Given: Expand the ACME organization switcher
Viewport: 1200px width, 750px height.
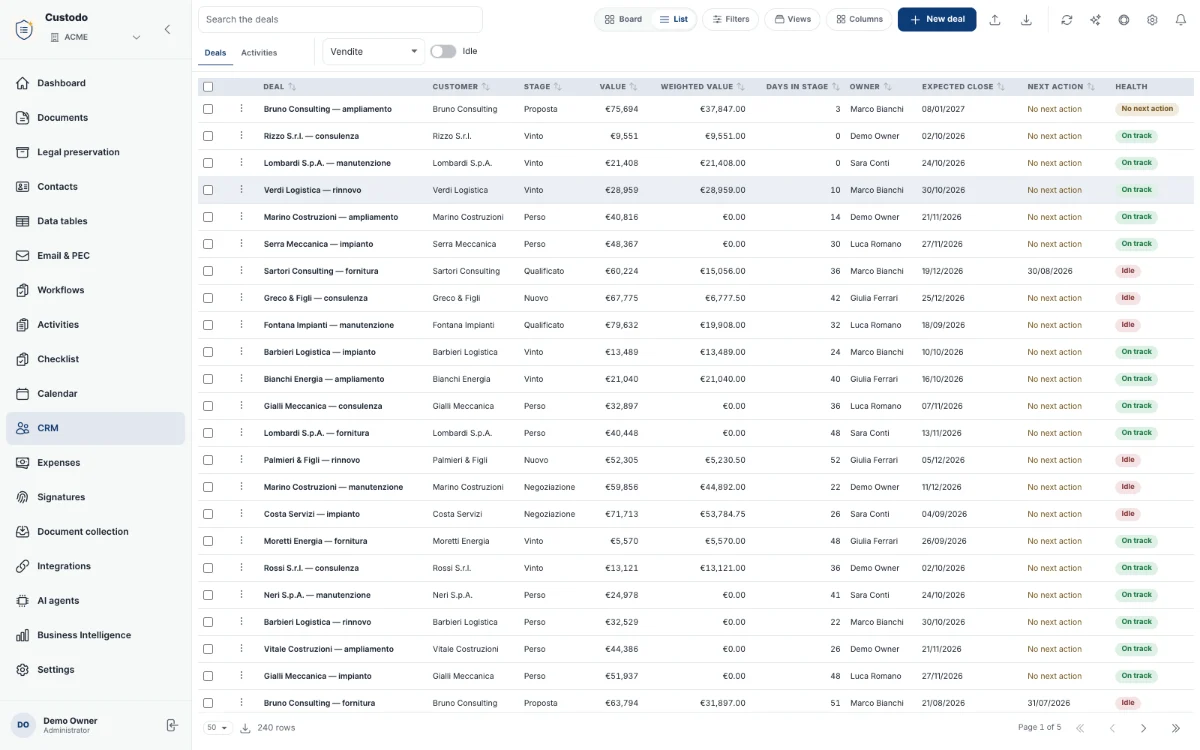Looking at the screenshot, I should pos(95,37).
